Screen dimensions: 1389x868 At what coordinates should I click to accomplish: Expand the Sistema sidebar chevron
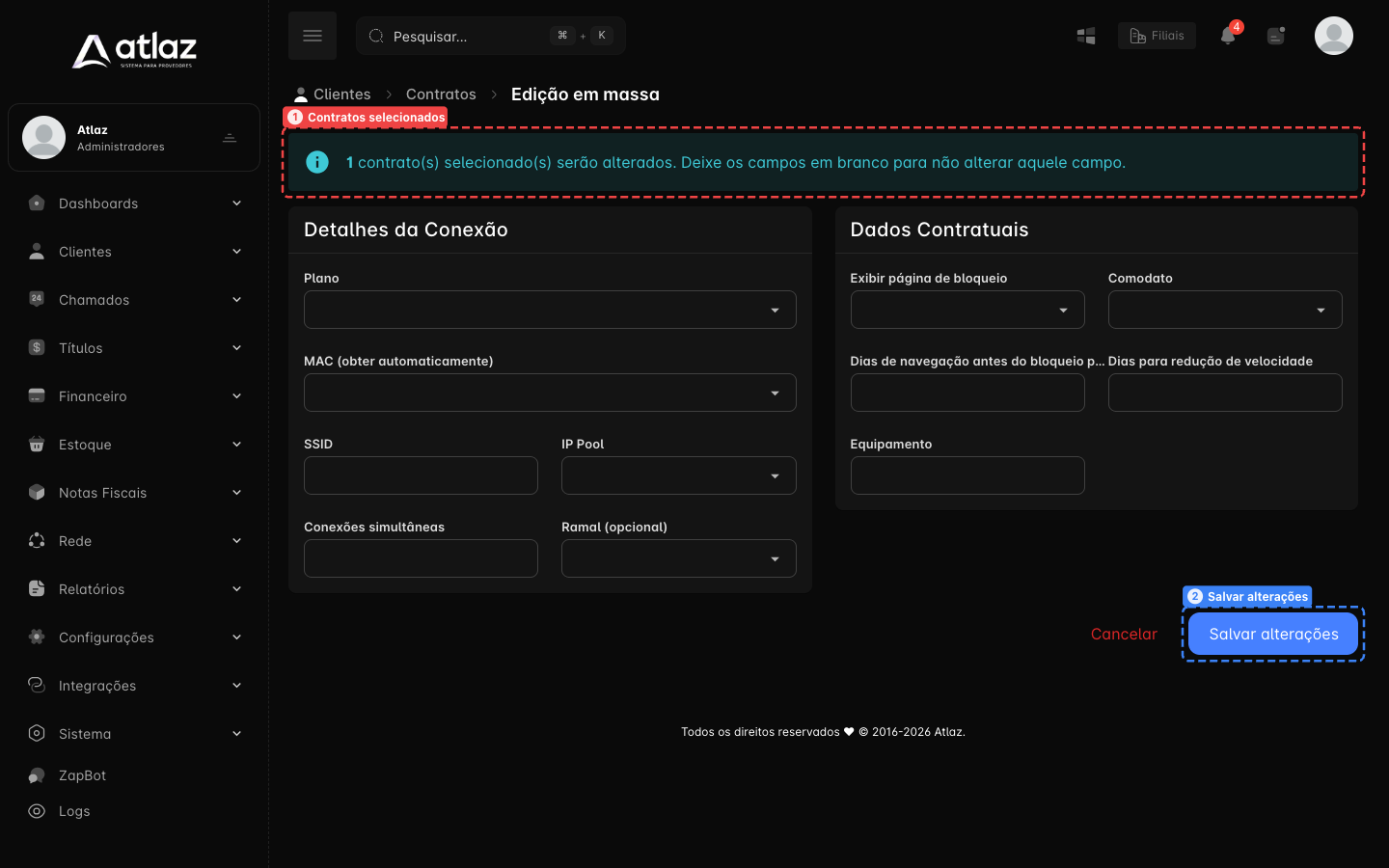coord(236,734)
